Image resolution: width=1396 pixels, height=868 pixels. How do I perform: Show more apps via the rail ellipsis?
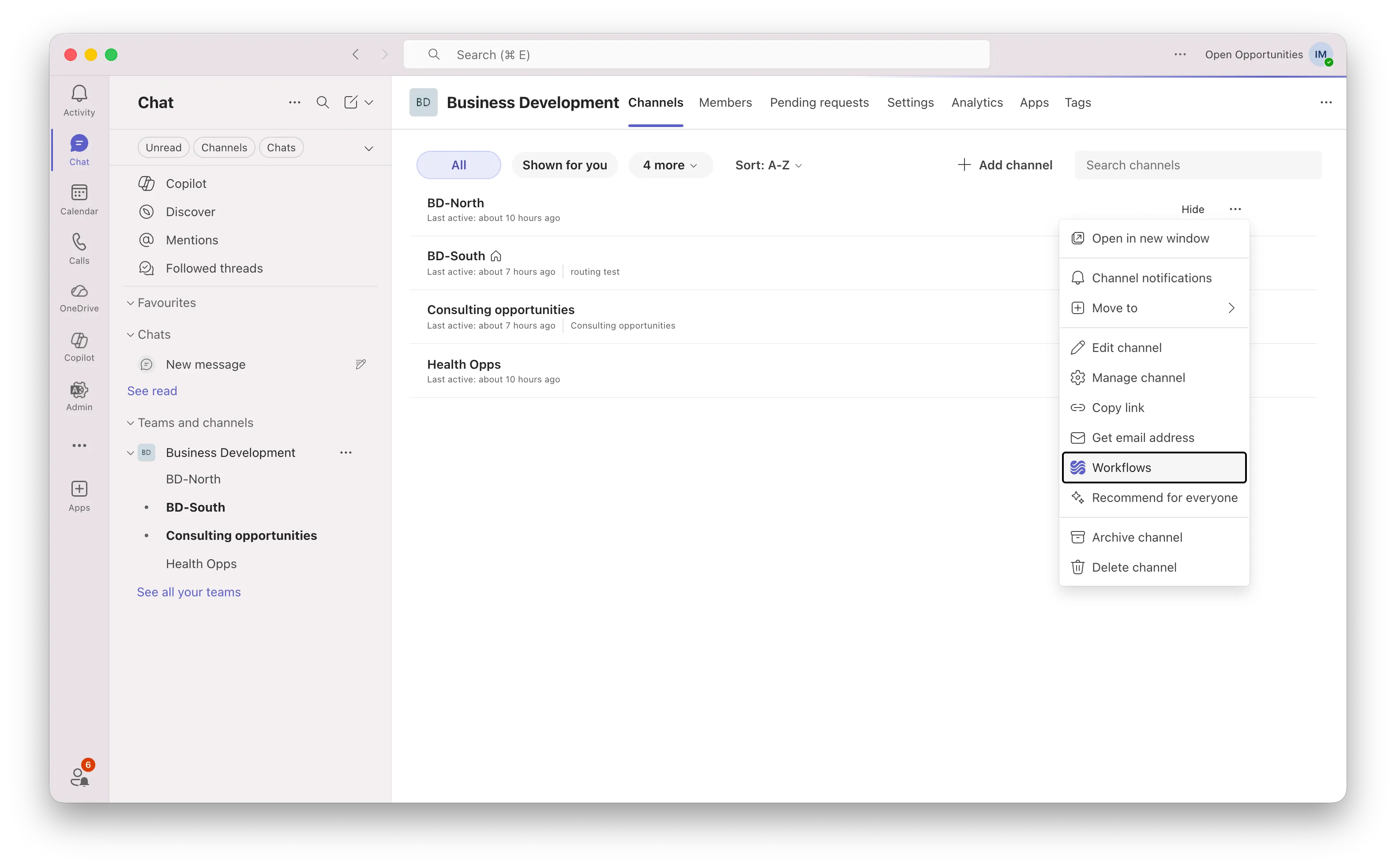pyautogui.click(x=79, y=445)
